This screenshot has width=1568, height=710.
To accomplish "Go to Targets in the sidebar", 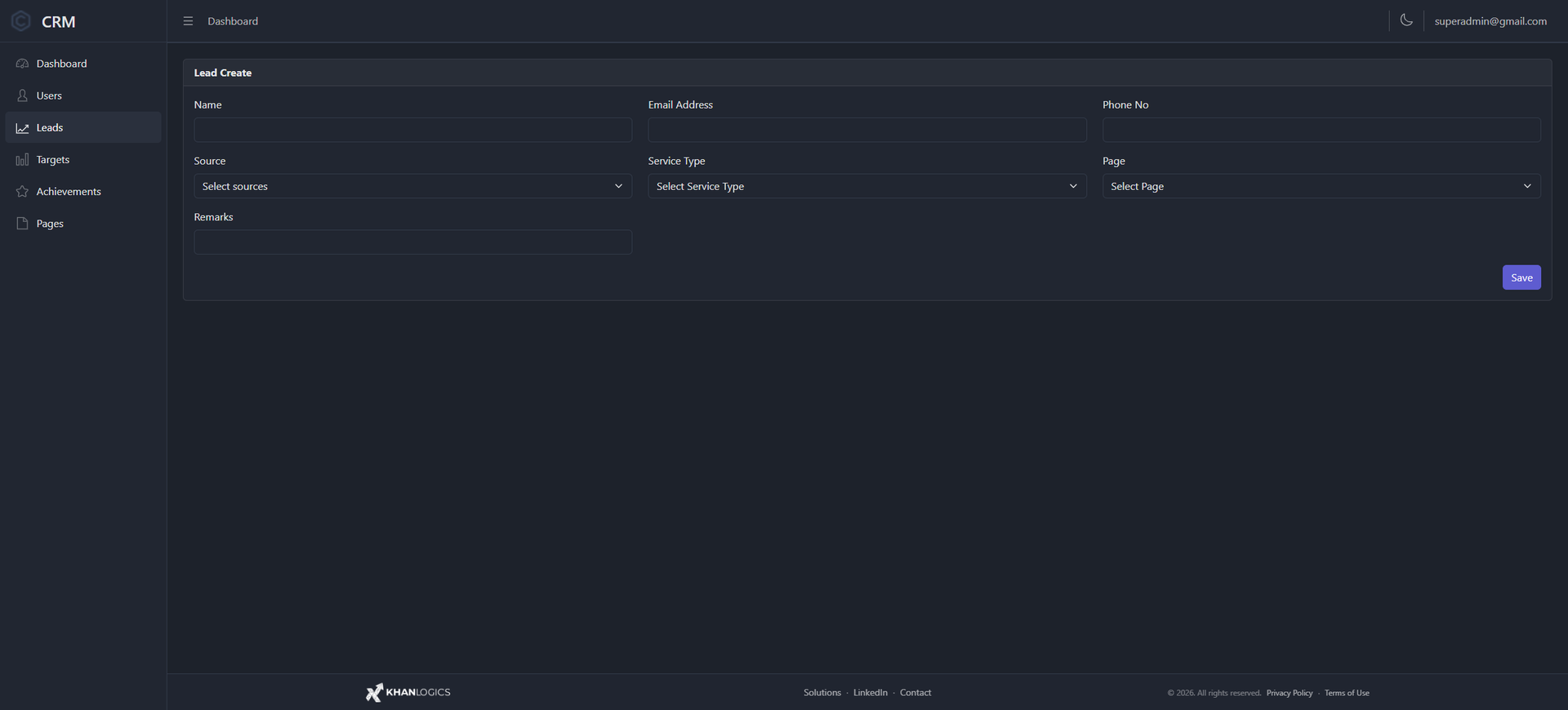I will [83, 160].
